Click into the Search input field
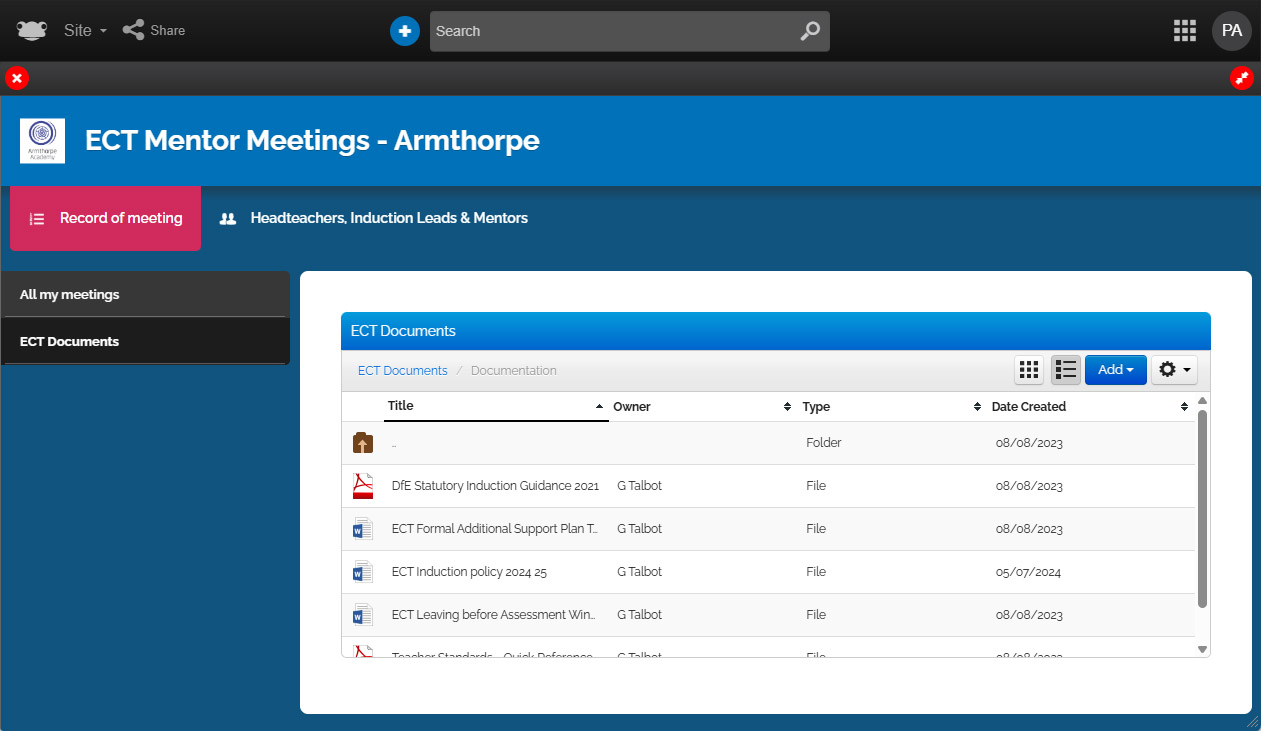 tap(610, 31)
